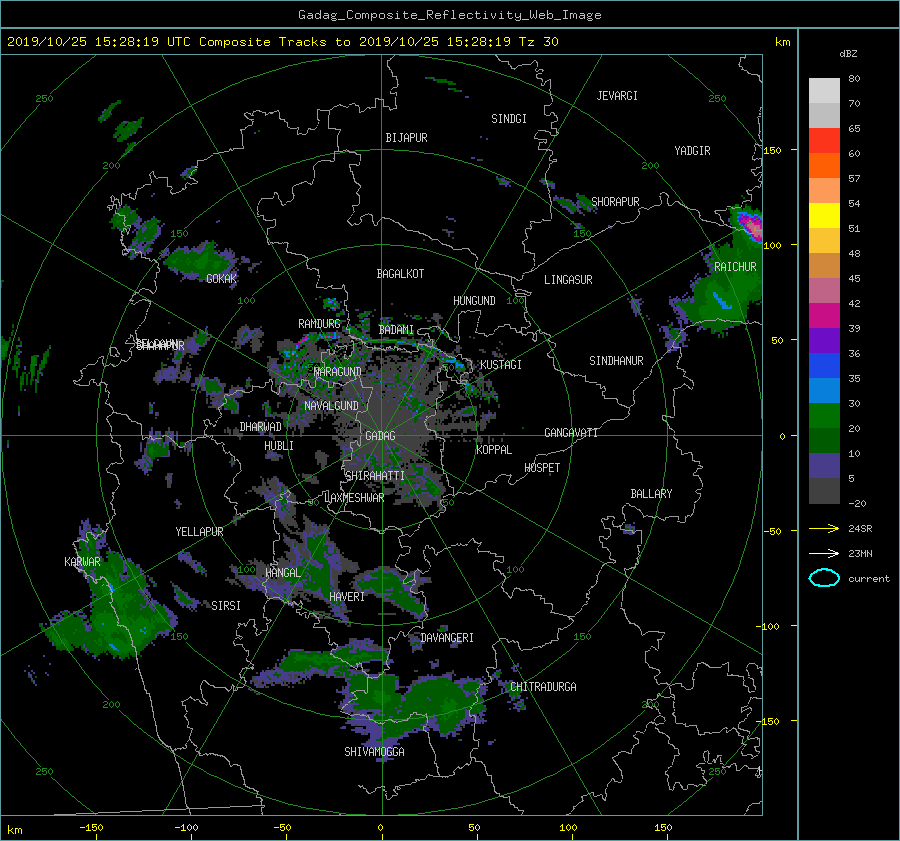Click the intense magenta storm cell near Raichur
Screen dimensions: 900x841
tap(749, 224)
